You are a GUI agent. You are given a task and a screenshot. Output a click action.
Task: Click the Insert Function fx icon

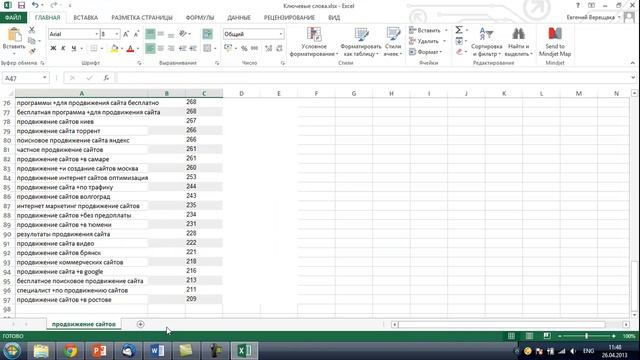click(106, 78)
